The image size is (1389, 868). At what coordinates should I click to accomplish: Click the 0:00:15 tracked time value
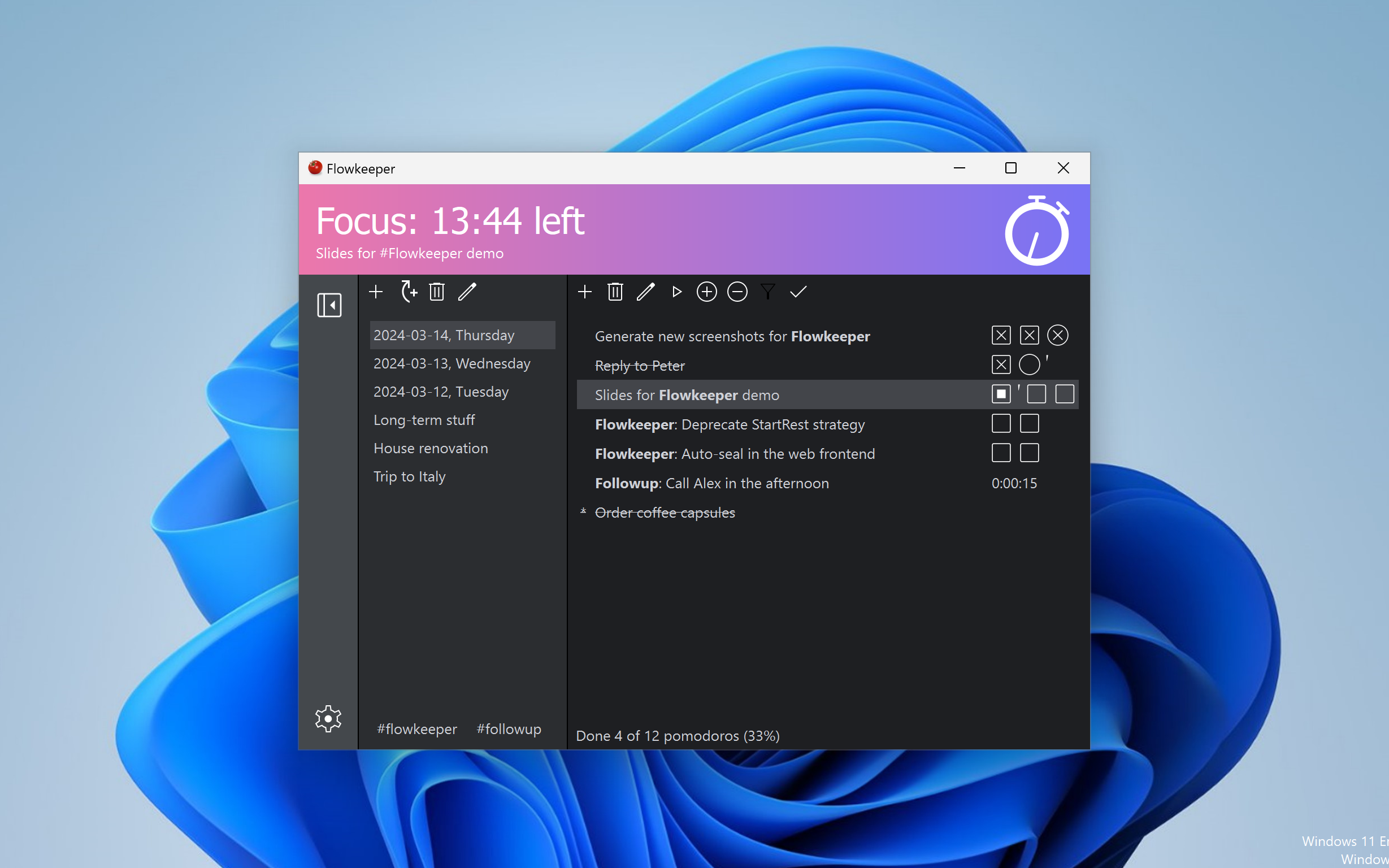pos(1014,483)
